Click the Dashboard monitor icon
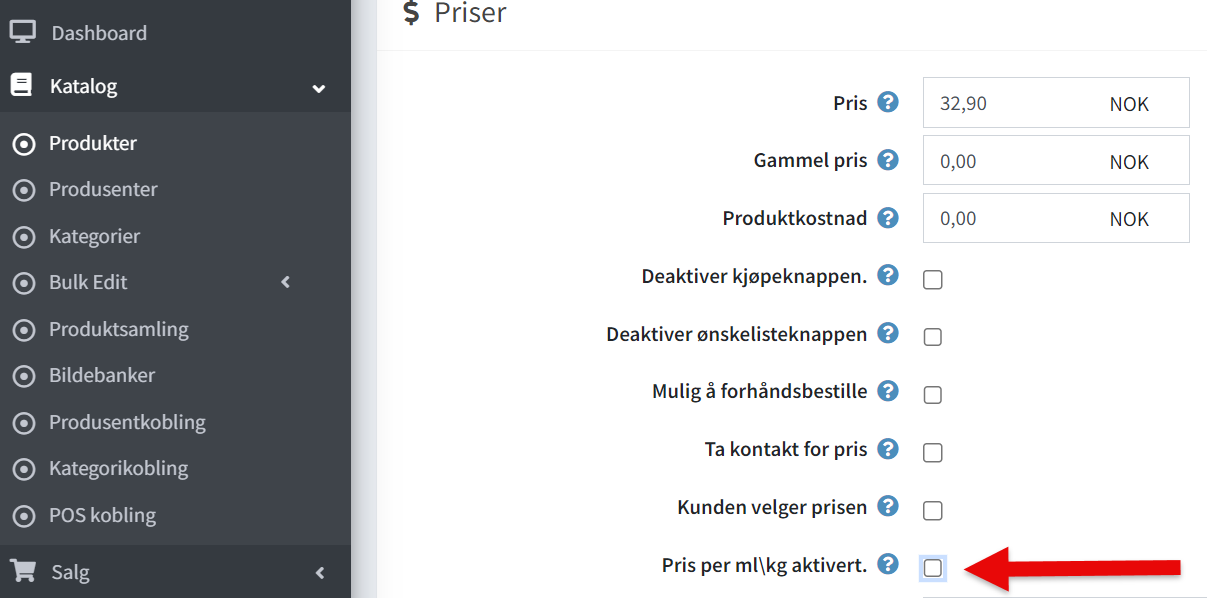The image size is (1207, 598). pos(23,33)
